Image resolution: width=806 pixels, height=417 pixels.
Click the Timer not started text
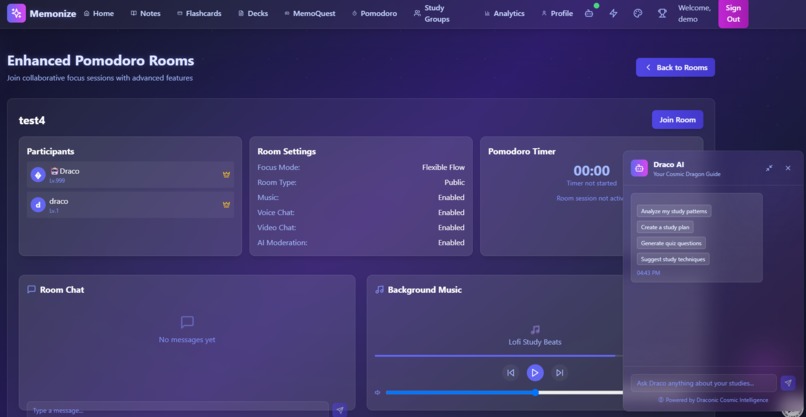[592, 183]
